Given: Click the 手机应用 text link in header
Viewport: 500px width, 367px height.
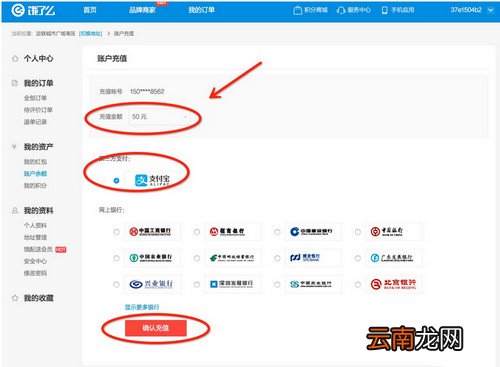Looking at the screenshot, I should [403, 10].
